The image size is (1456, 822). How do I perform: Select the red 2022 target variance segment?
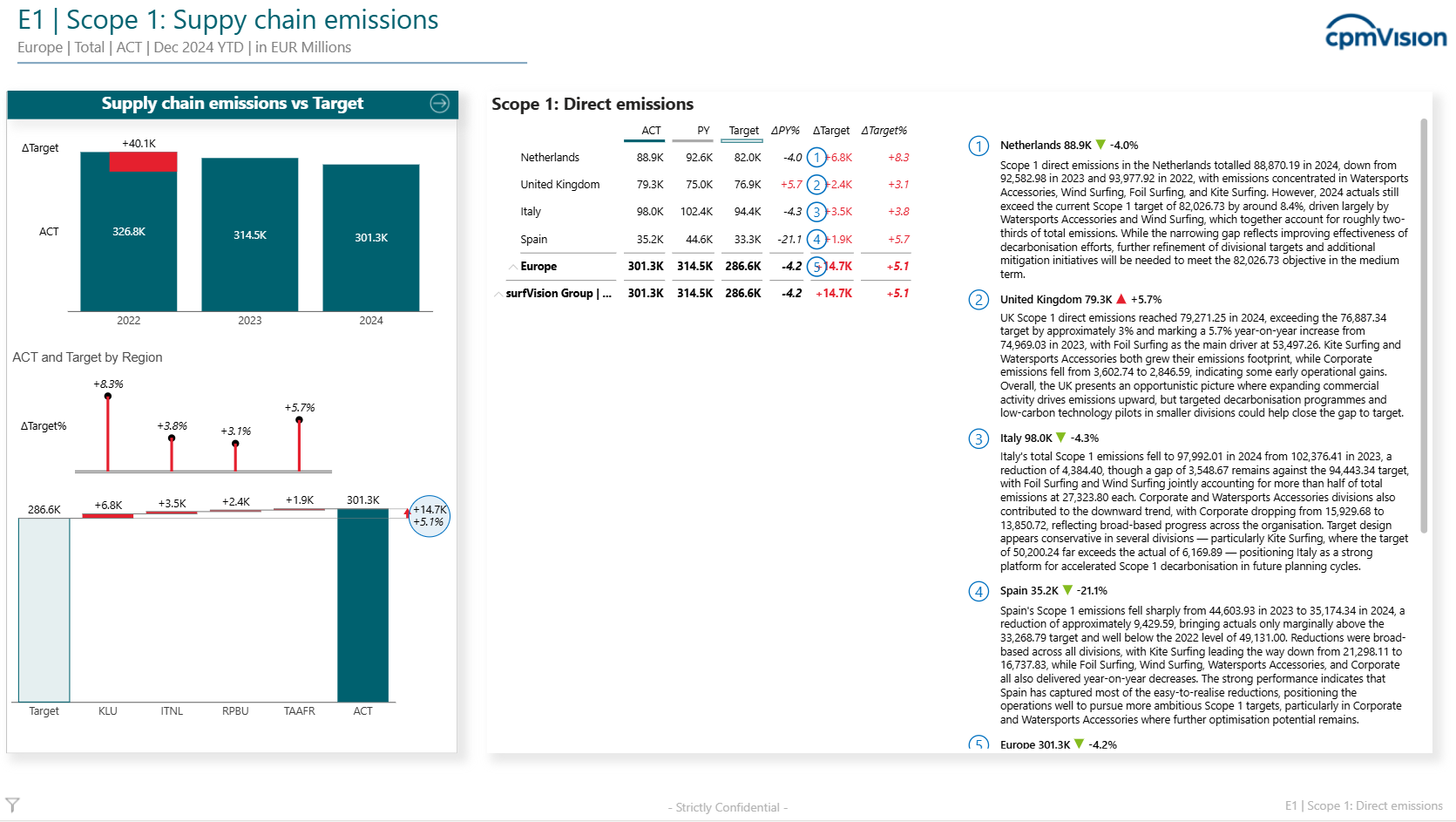143,161
